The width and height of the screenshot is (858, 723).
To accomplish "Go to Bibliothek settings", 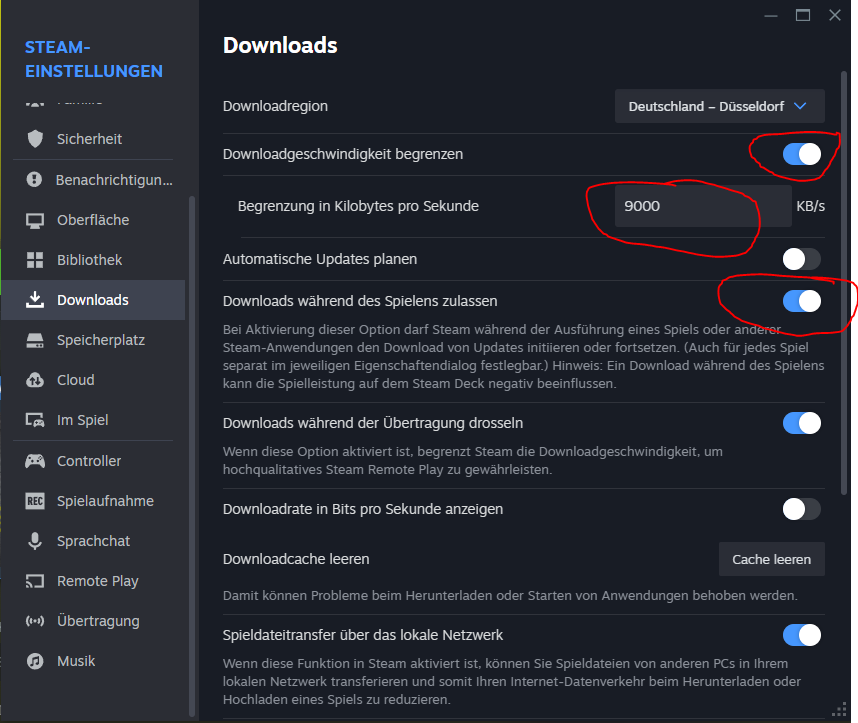I will 93,260.
